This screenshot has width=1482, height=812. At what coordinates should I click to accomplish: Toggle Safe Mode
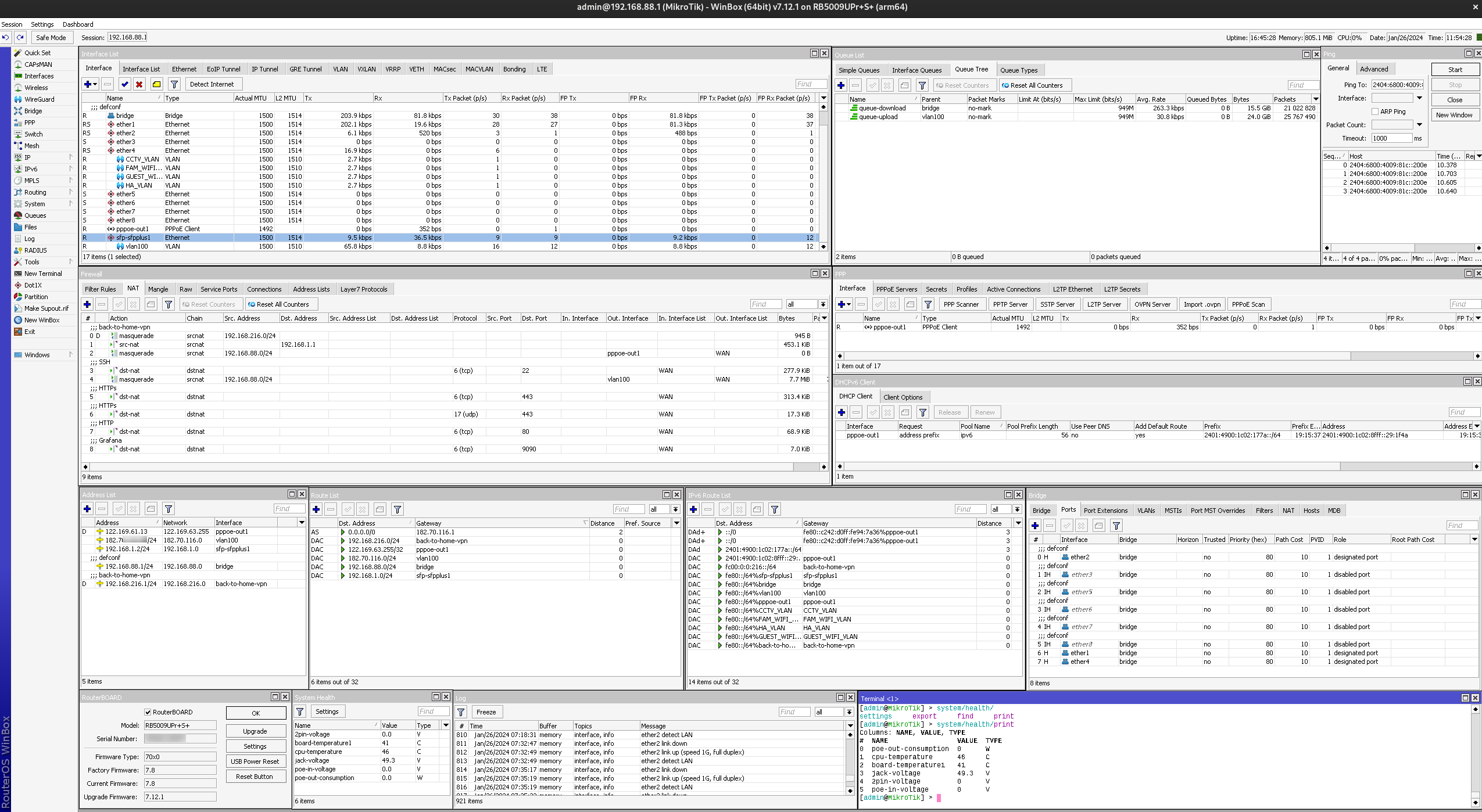point(51,38)
